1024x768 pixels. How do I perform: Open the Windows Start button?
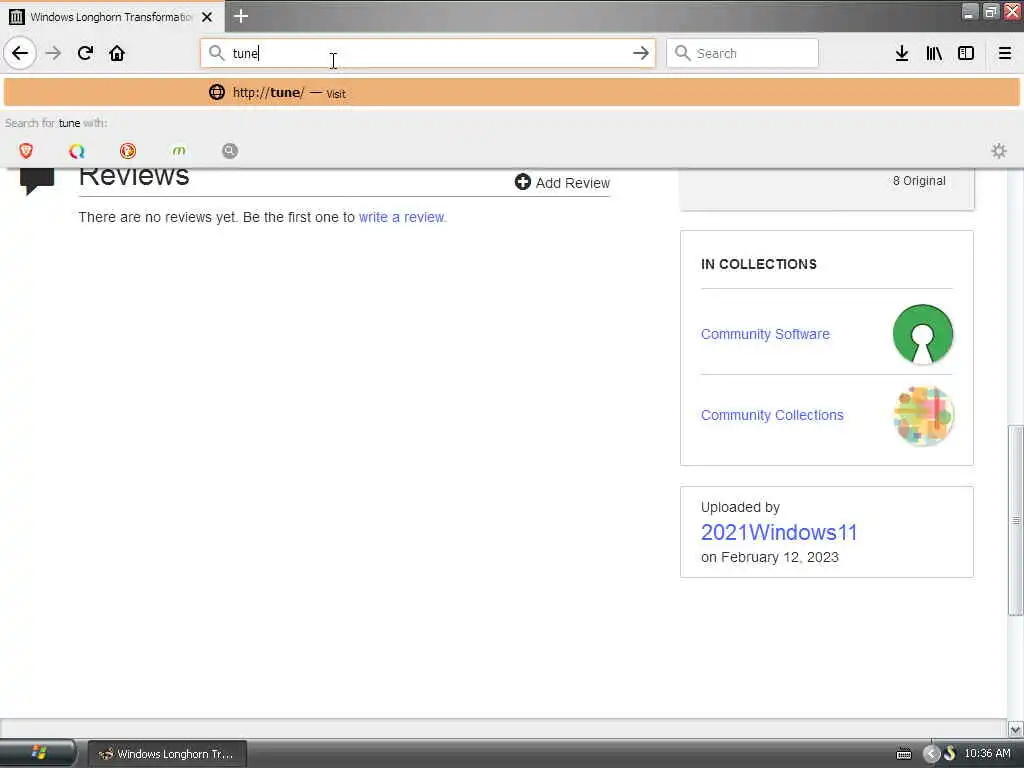click(x=38, y=753)
